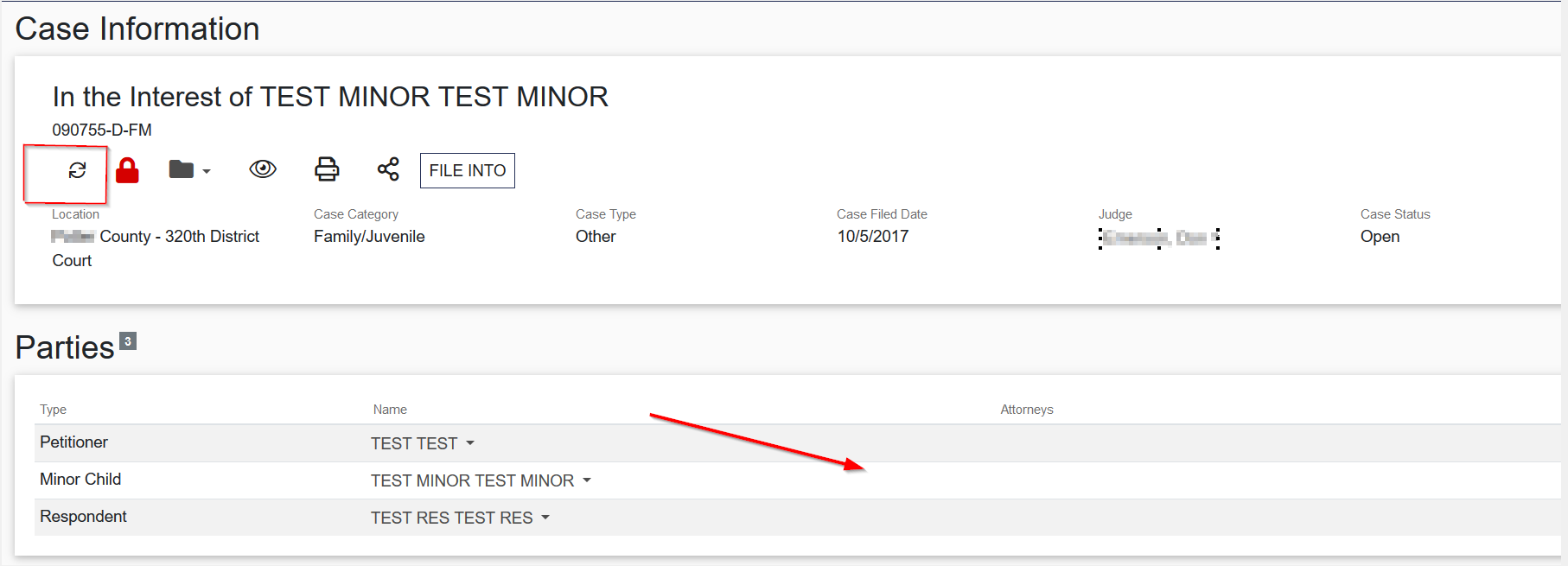Image resolution: width=1568 pixels, height=566 pixels.
Task: Click the printer icon
Action: (326, 169)
